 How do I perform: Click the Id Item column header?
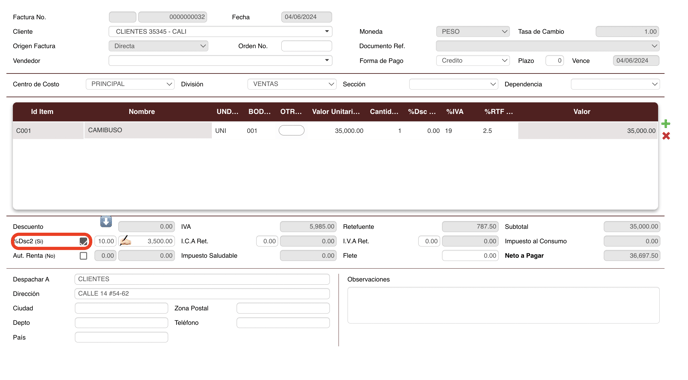(x=42, y=112)
